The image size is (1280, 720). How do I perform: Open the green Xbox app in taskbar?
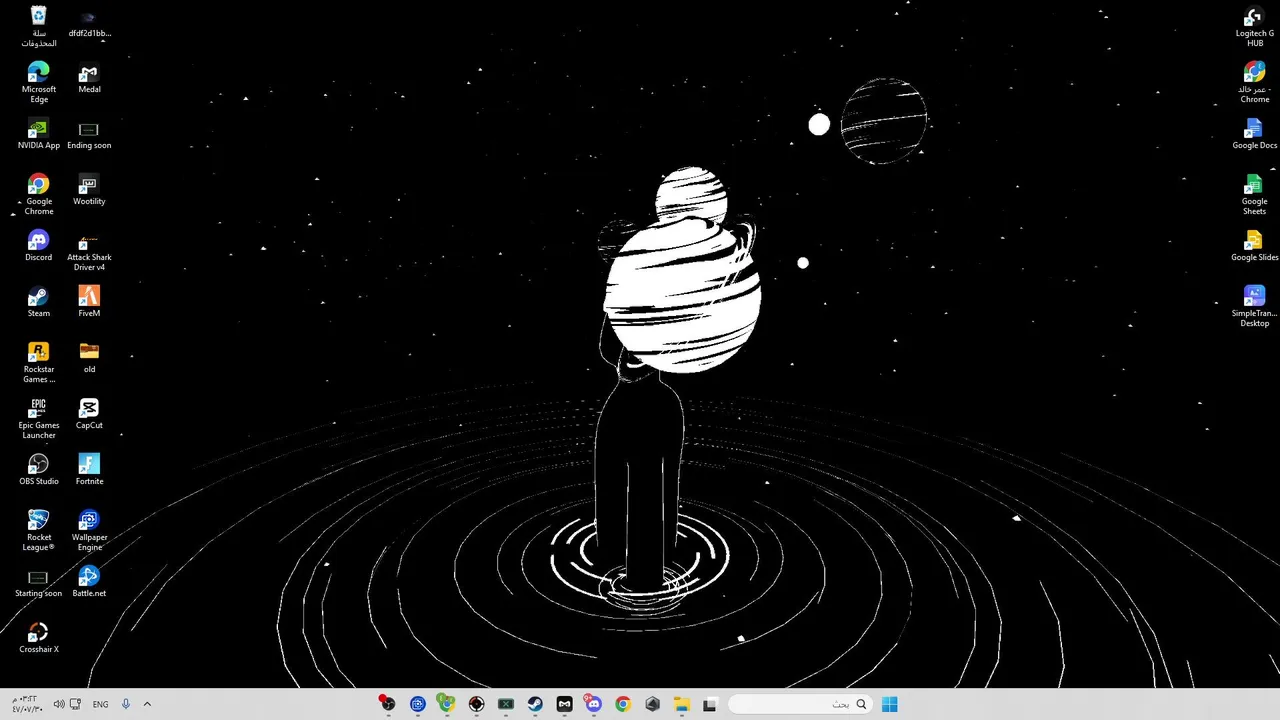click(505, 704)
